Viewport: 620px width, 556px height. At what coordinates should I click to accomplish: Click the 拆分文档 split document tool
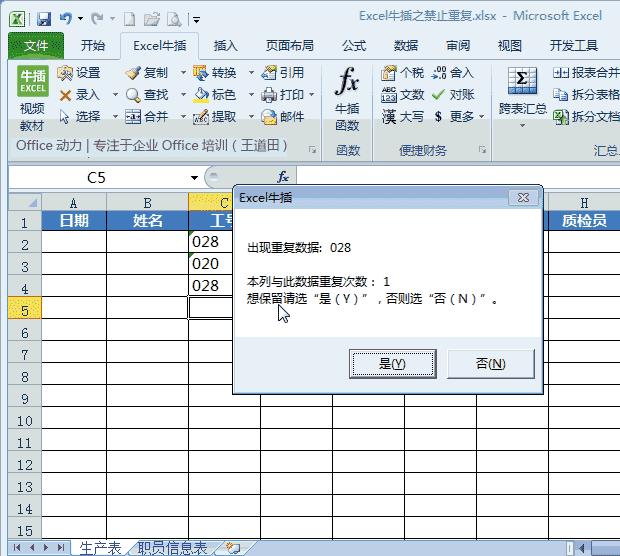[x=586, y=117]
